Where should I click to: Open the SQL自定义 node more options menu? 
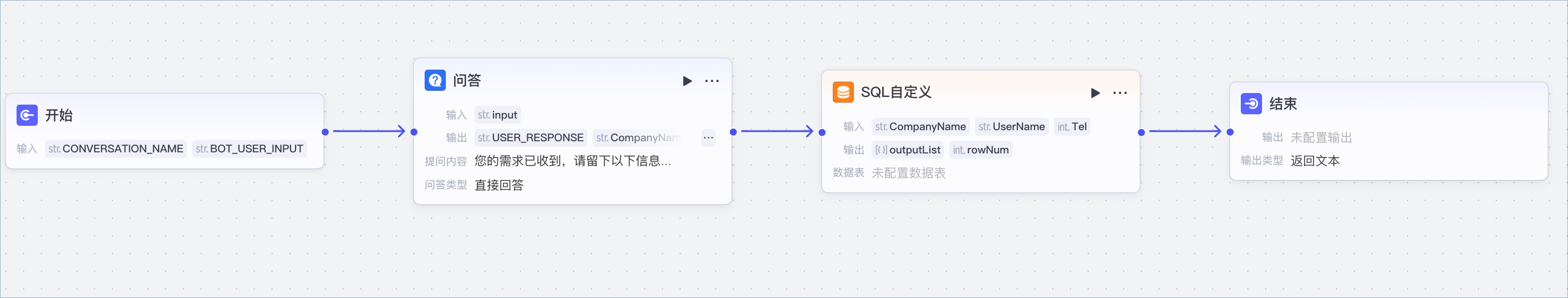coord(1120,93)
